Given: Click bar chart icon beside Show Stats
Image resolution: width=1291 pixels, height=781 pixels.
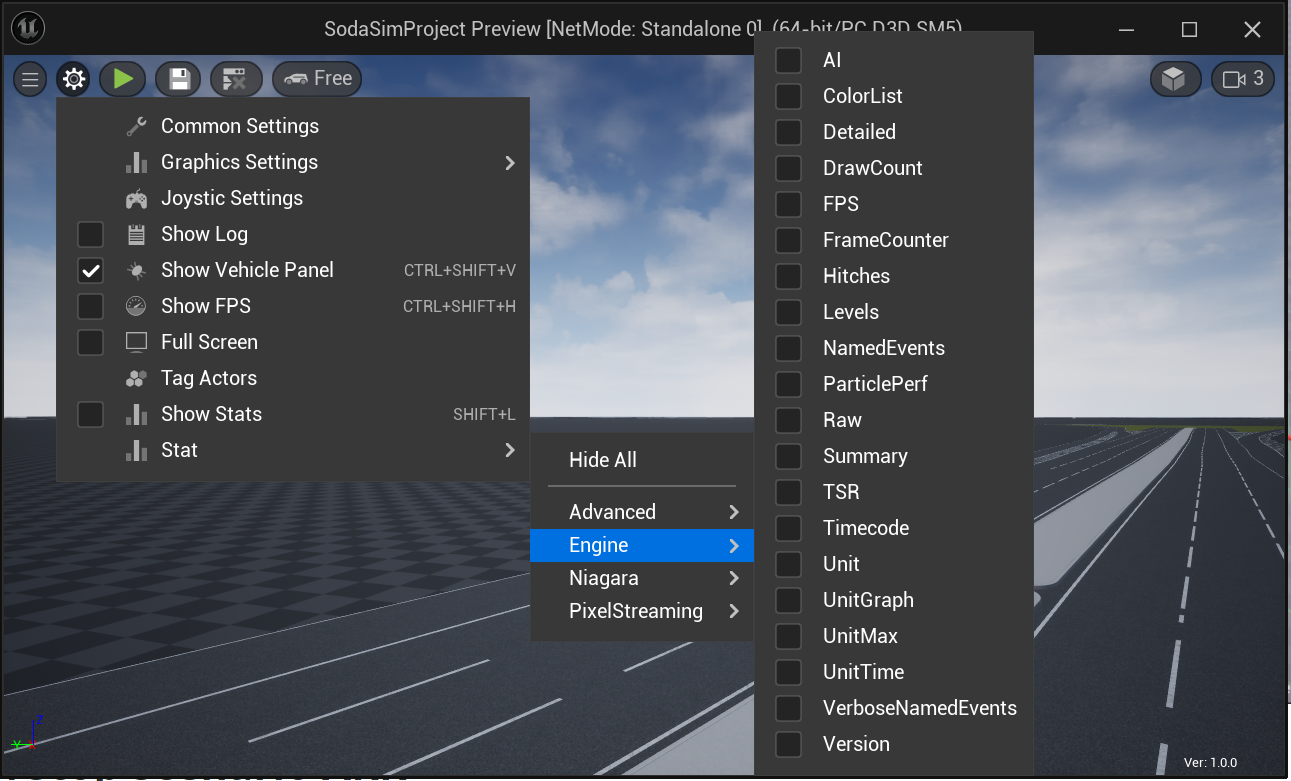Looking at the screenshot, I should pos(137,414).
